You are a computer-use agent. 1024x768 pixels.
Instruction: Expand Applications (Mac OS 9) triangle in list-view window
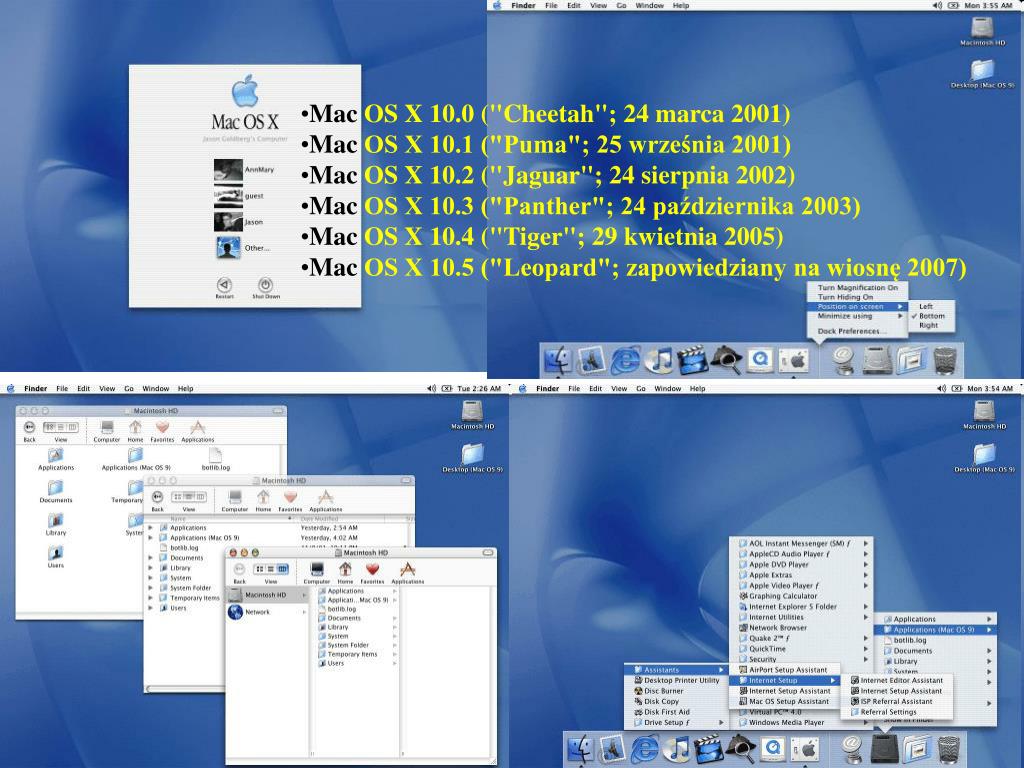pos(151,537)
